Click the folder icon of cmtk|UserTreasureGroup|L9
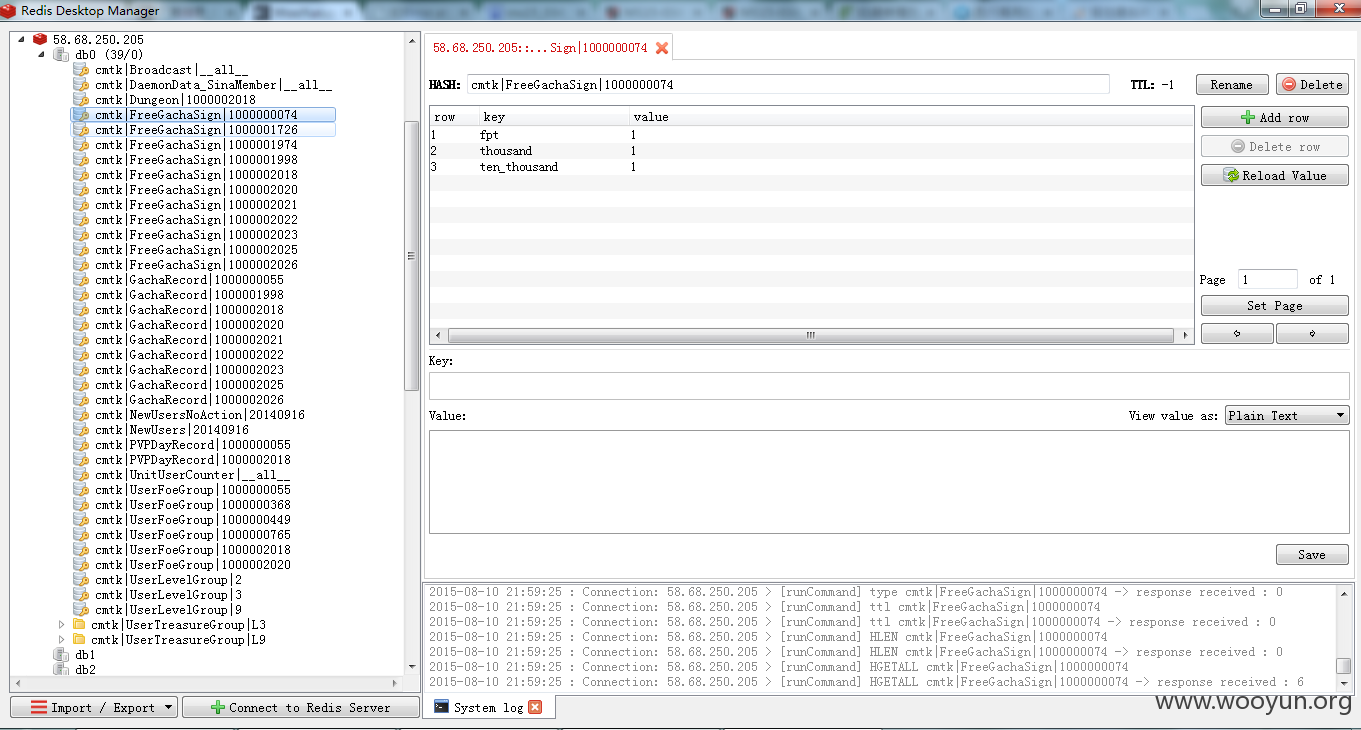This screenshot has height=730, width=1361. [x=79, y=639]
